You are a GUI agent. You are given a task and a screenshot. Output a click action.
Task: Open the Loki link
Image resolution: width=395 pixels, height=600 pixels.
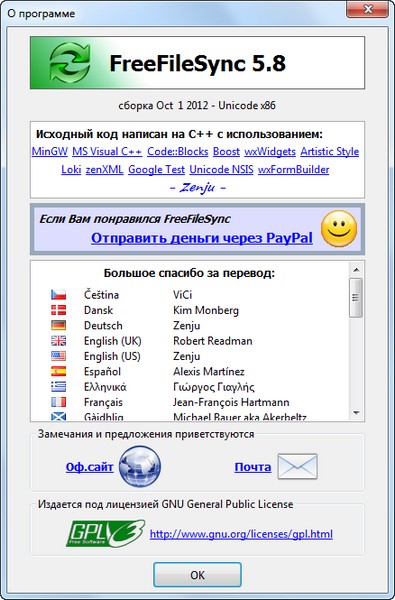pyautogui.click(x=71, y=170)
